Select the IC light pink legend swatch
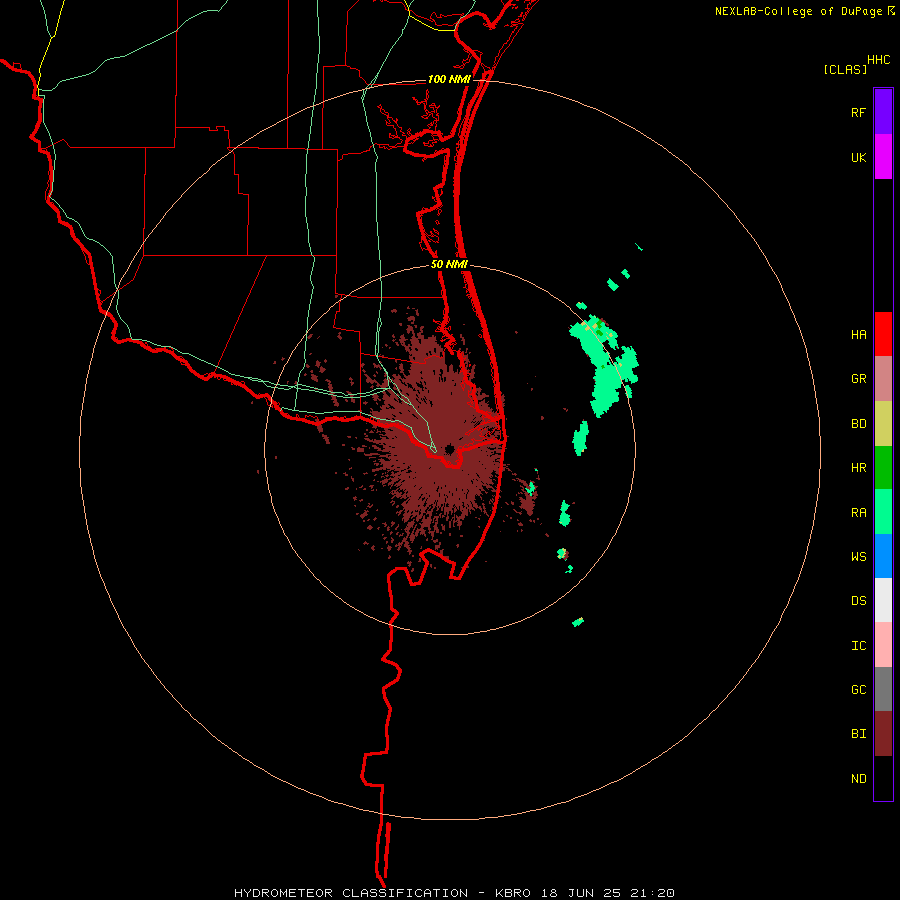Screen dimensions: 900x900 tap(883, 645)
